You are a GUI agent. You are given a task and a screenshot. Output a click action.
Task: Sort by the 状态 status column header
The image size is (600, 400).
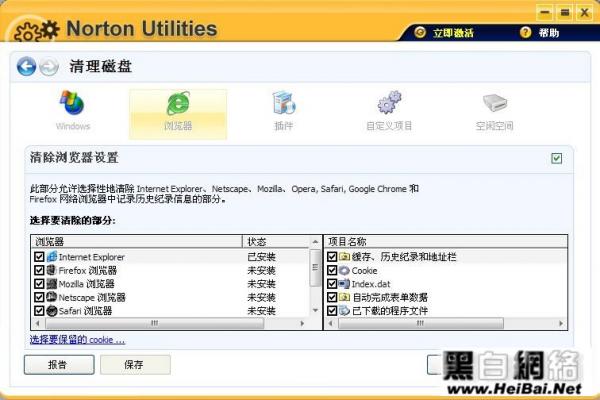point(276,242)
